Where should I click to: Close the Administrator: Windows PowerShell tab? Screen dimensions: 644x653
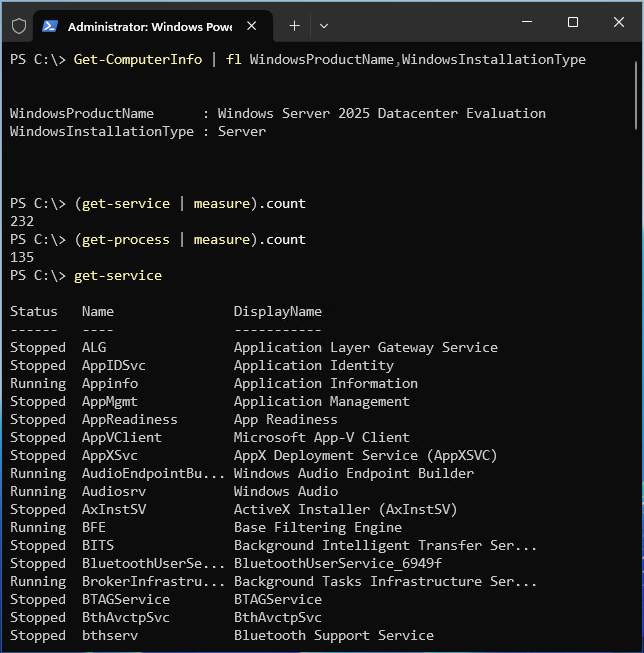click(x=253, y=26)
